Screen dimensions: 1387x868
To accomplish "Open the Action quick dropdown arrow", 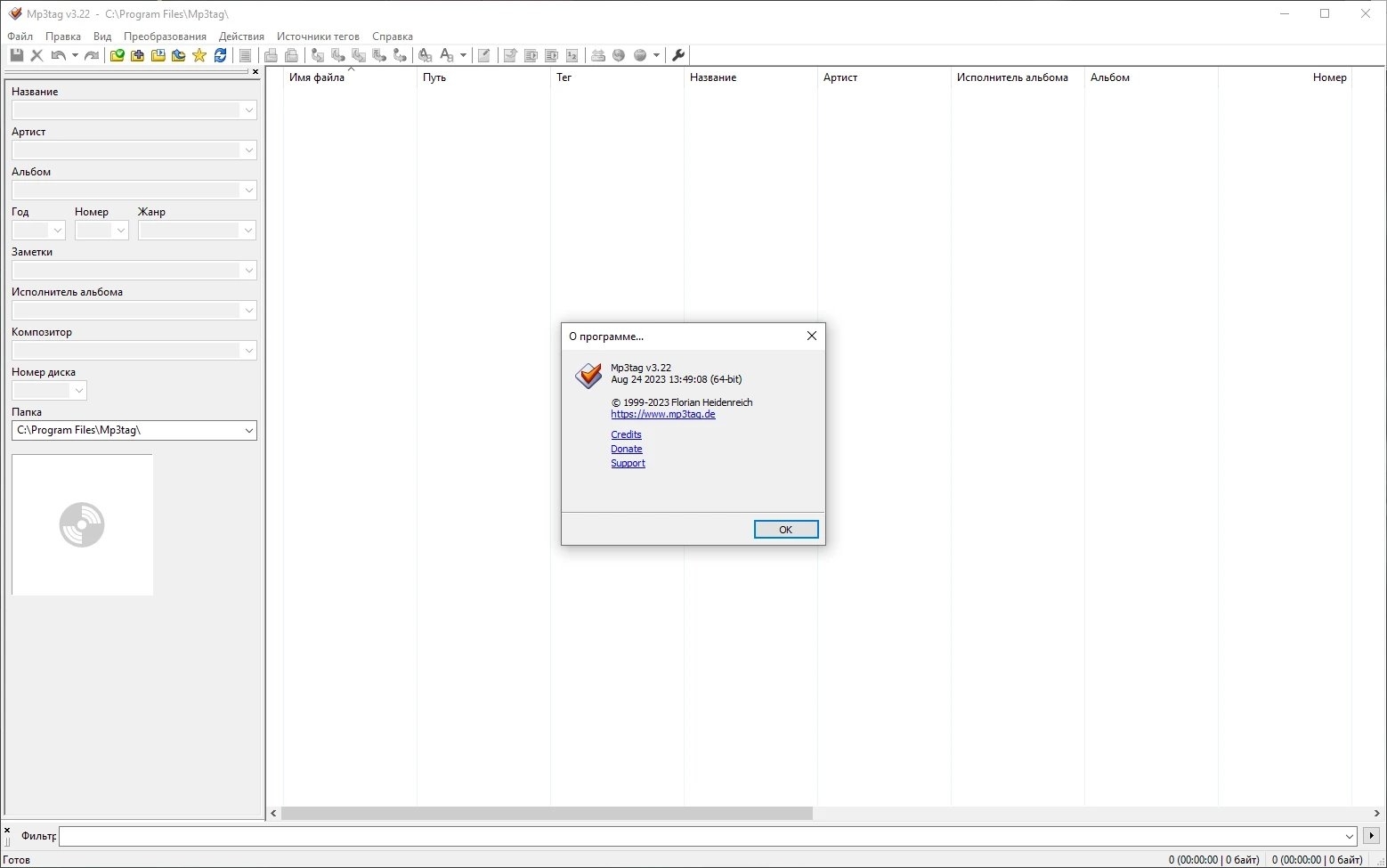I will pos(463,55).
